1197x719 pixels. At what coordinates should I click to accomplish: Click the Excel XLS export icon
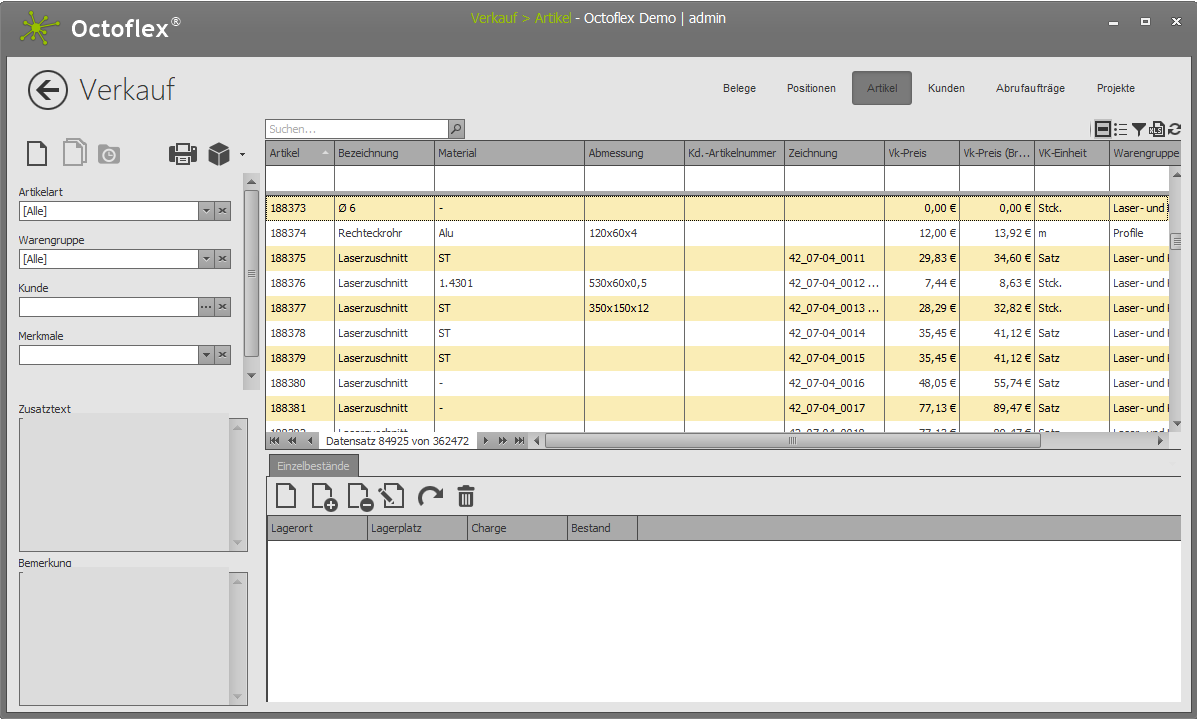coord(1157,129)
